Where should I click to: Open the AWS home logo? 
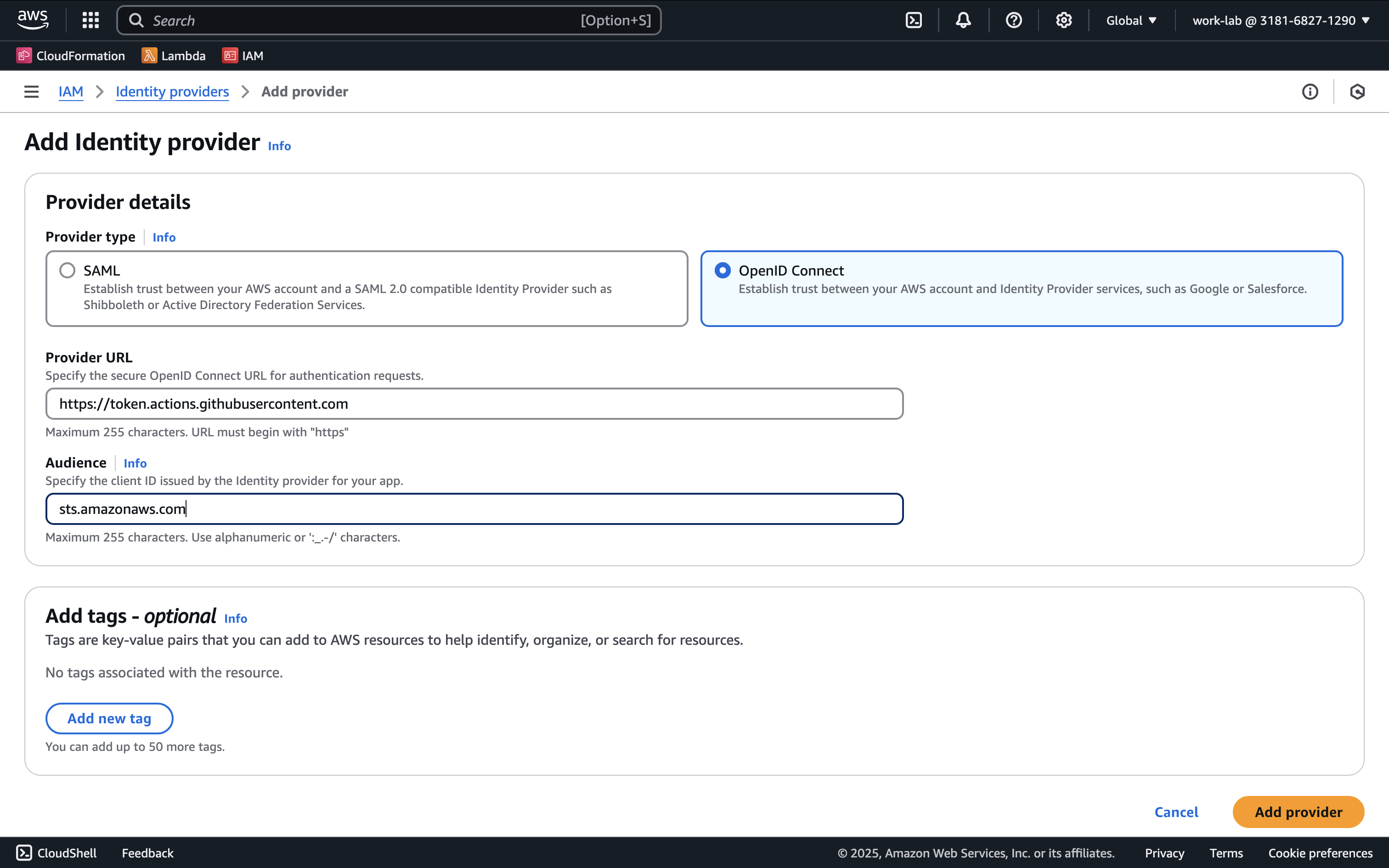33,20
